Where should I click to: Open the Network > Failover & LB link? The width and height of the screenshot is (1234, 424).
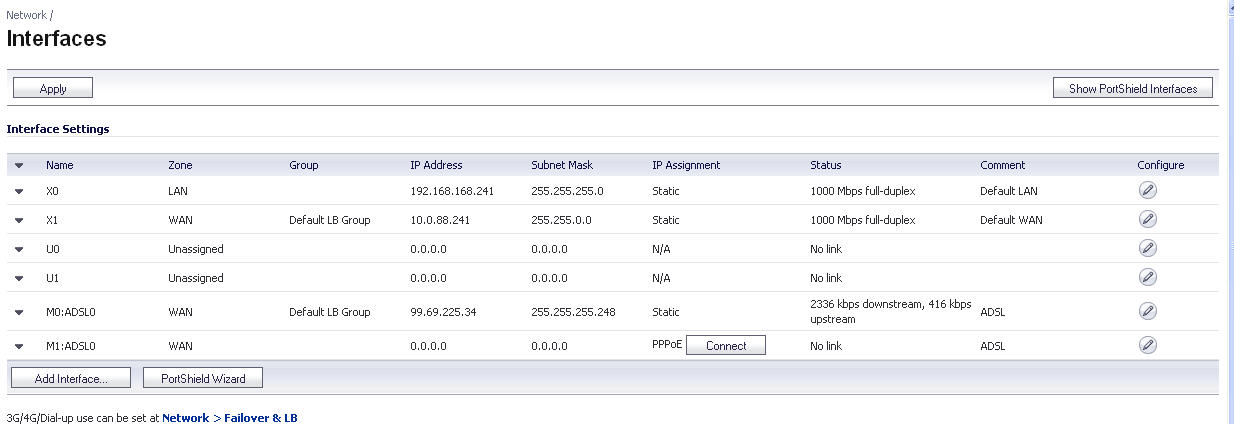[230, 417]
